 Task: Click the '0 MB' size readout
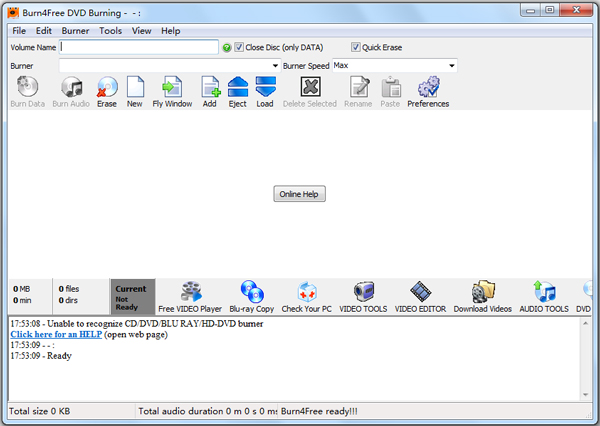click(x=21, y=289)
